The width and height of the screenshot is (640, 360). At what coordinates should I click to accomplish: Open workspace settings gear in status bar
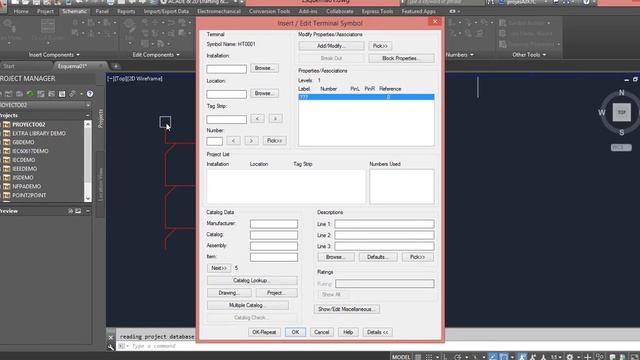(570, 357)
